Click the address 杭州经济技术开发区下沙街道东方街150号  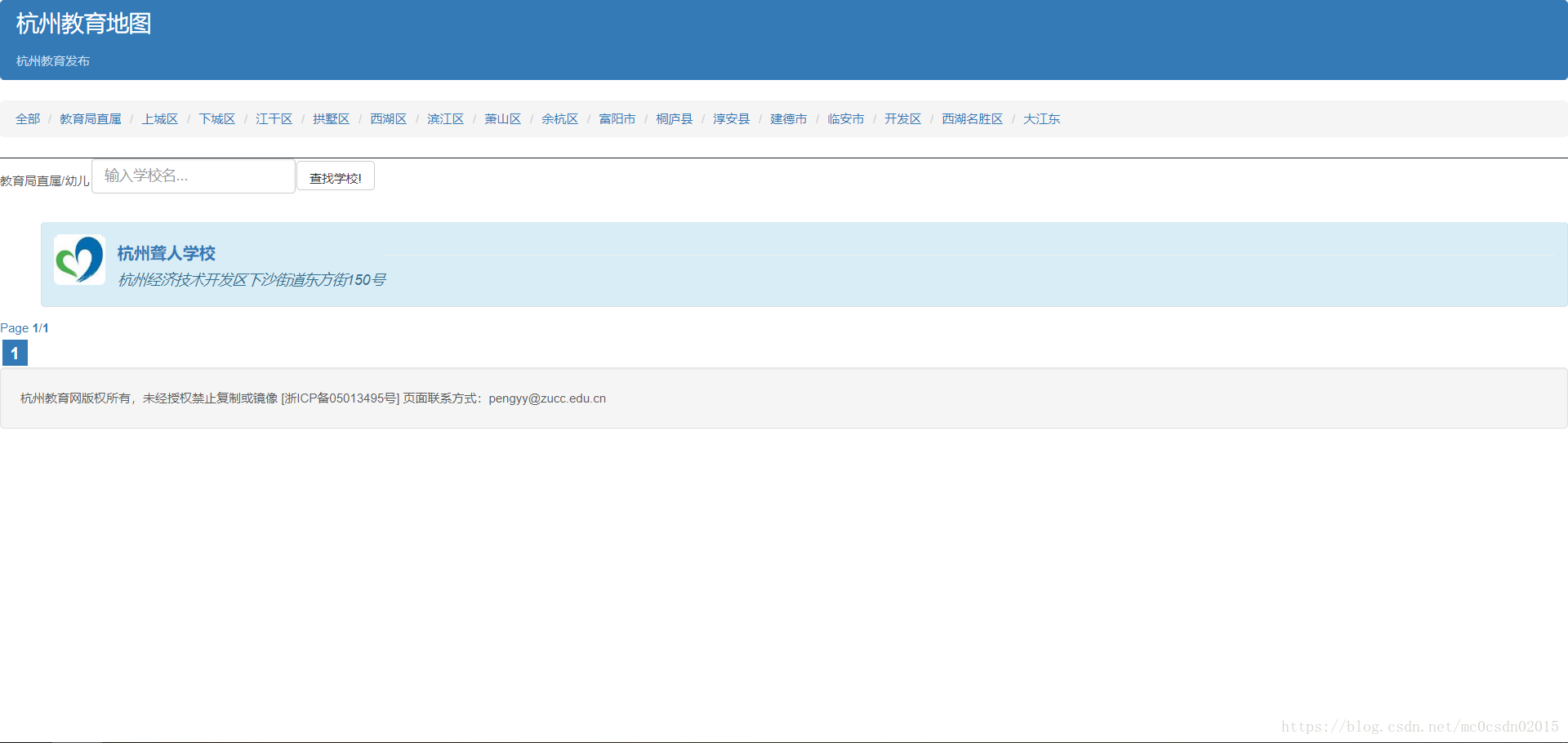[252, 280]
